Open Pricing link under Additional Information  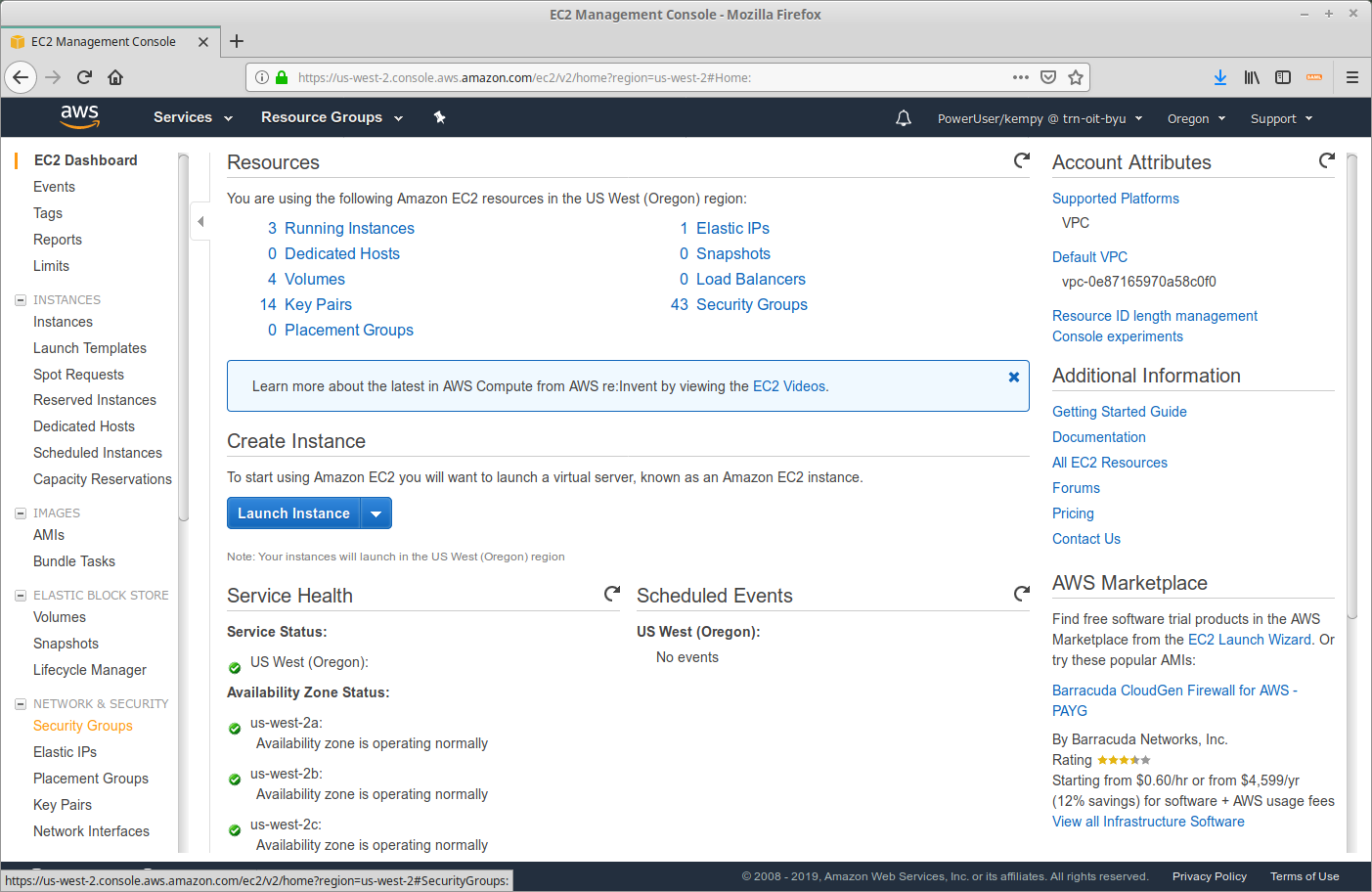[x=1073, y=513]
